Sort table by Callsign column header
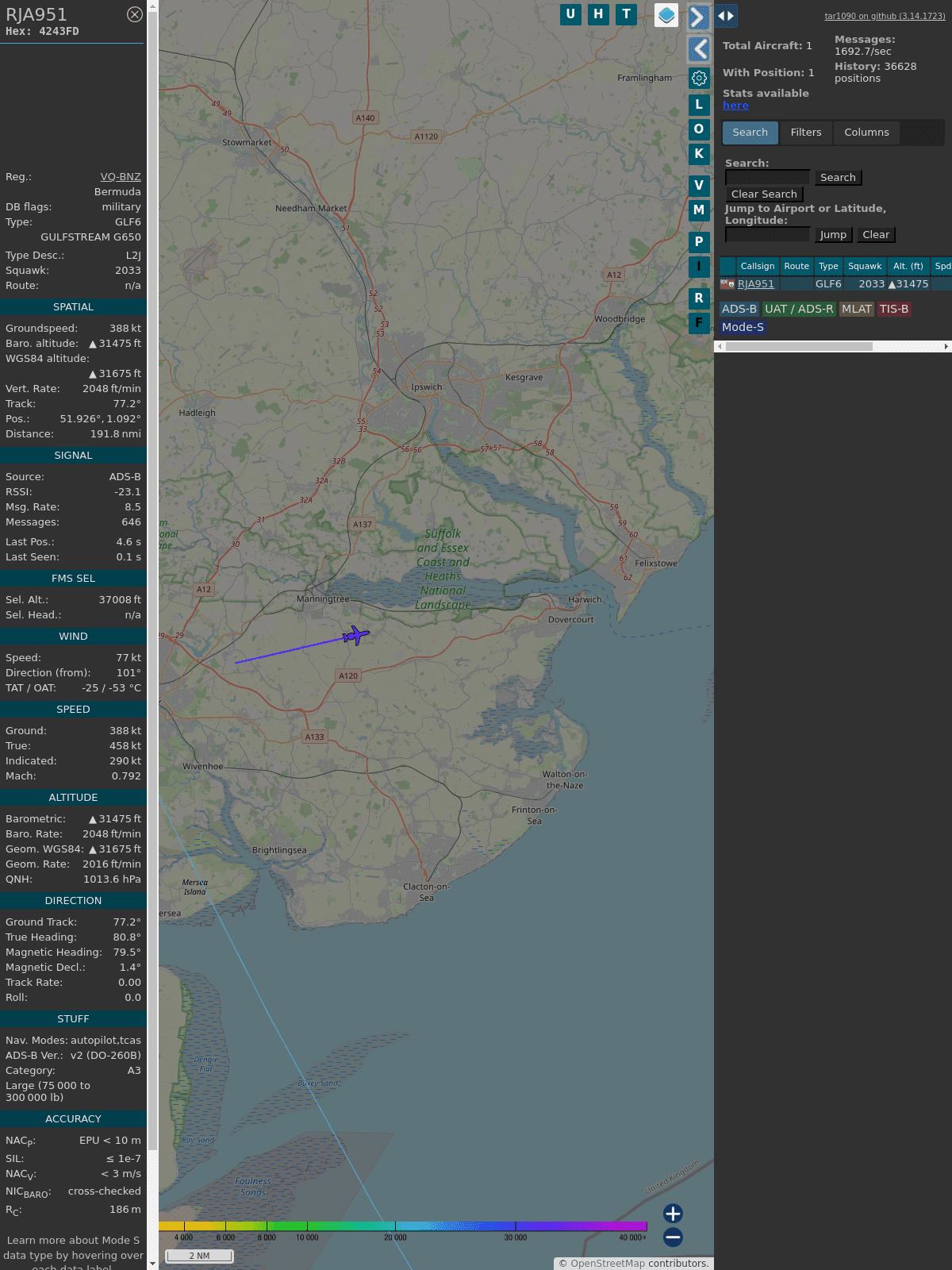Screen dimensions: 952x1270 [757, 266]
